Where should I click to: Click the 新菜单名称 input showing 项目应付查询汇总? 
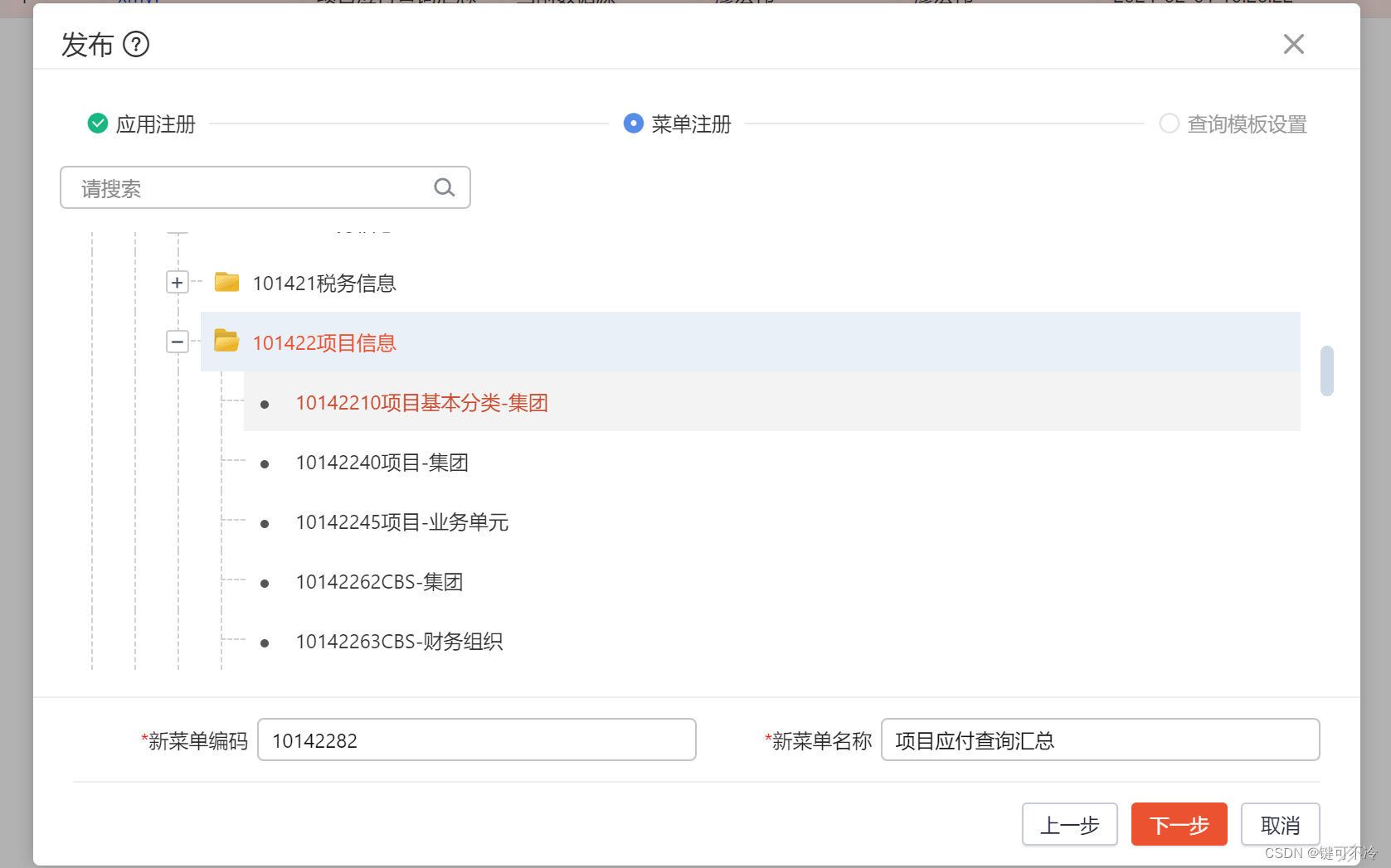(1100, 740)
